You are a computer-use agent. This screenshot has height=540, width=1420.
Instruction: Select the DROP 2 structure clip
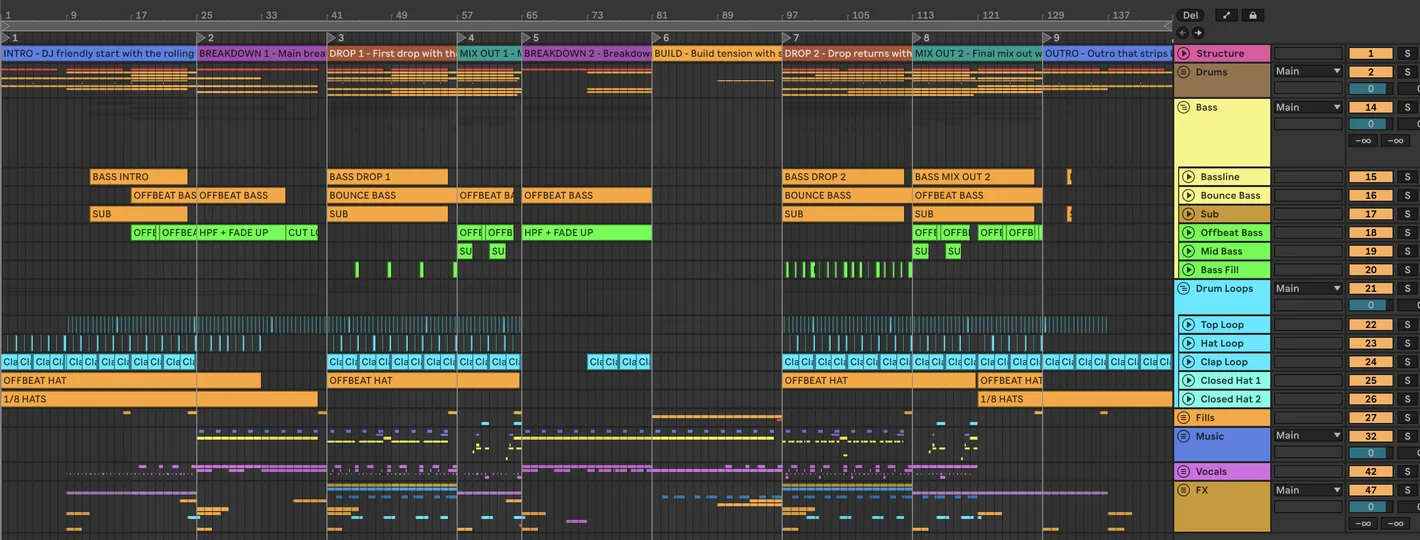coord(847,53)
